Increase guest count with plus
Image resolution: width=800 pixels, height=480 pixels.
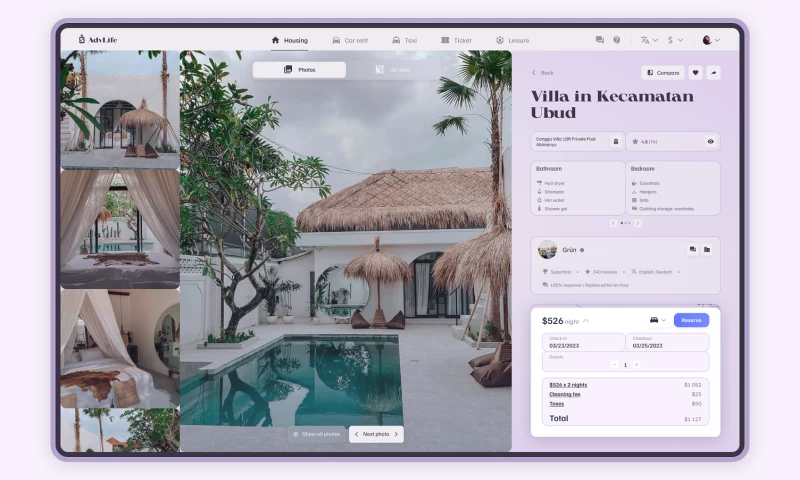click(636, 365)
